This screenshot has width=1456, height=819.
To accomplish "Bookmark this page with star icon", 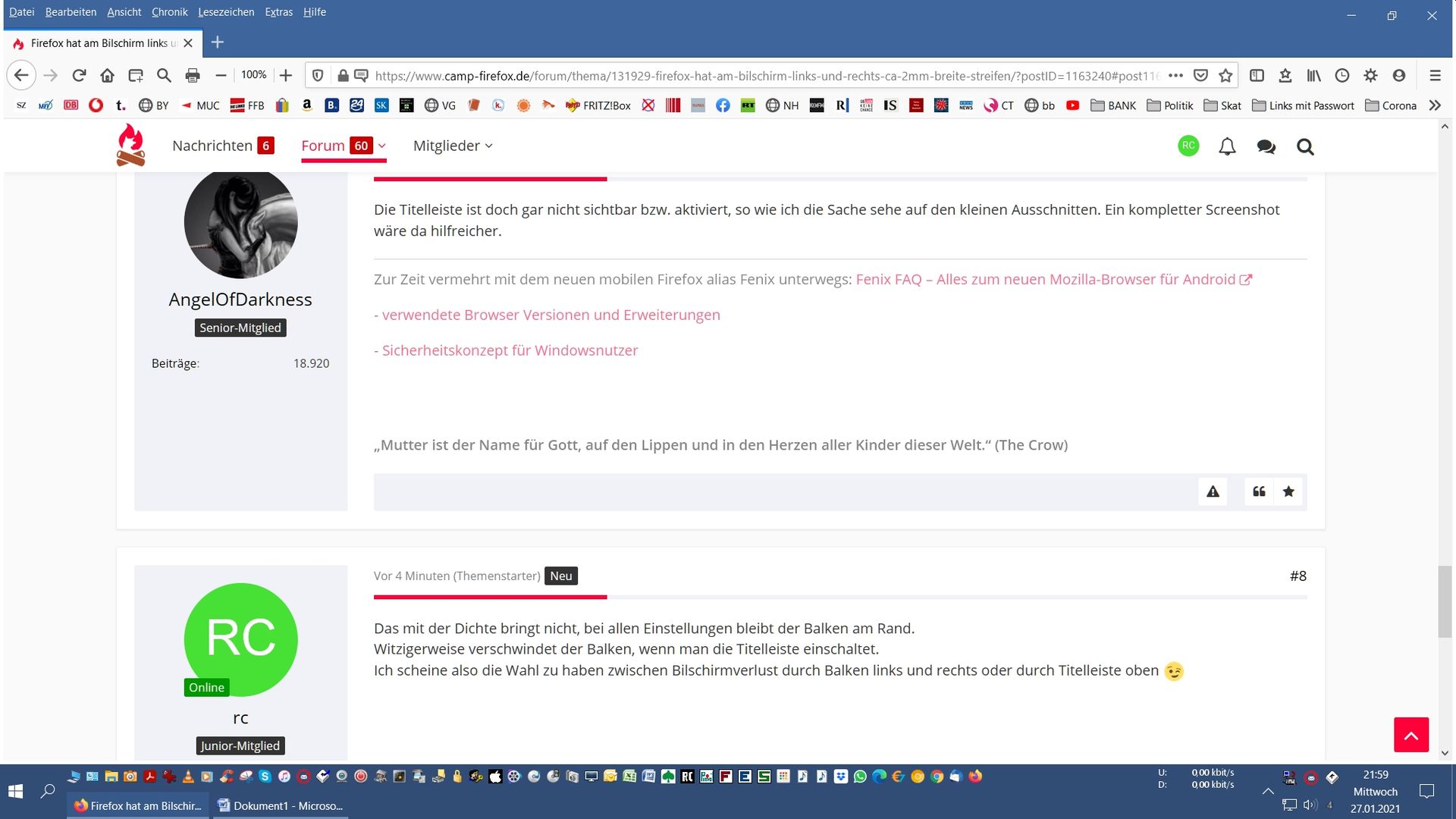I will tap(1225, 75).
